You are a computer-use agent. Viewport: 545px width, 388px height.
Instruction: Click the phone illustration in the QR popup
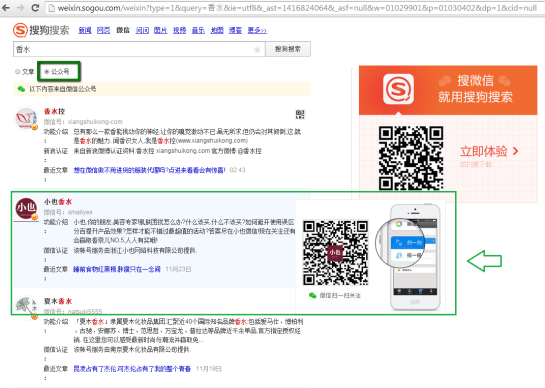pos(414,257)
